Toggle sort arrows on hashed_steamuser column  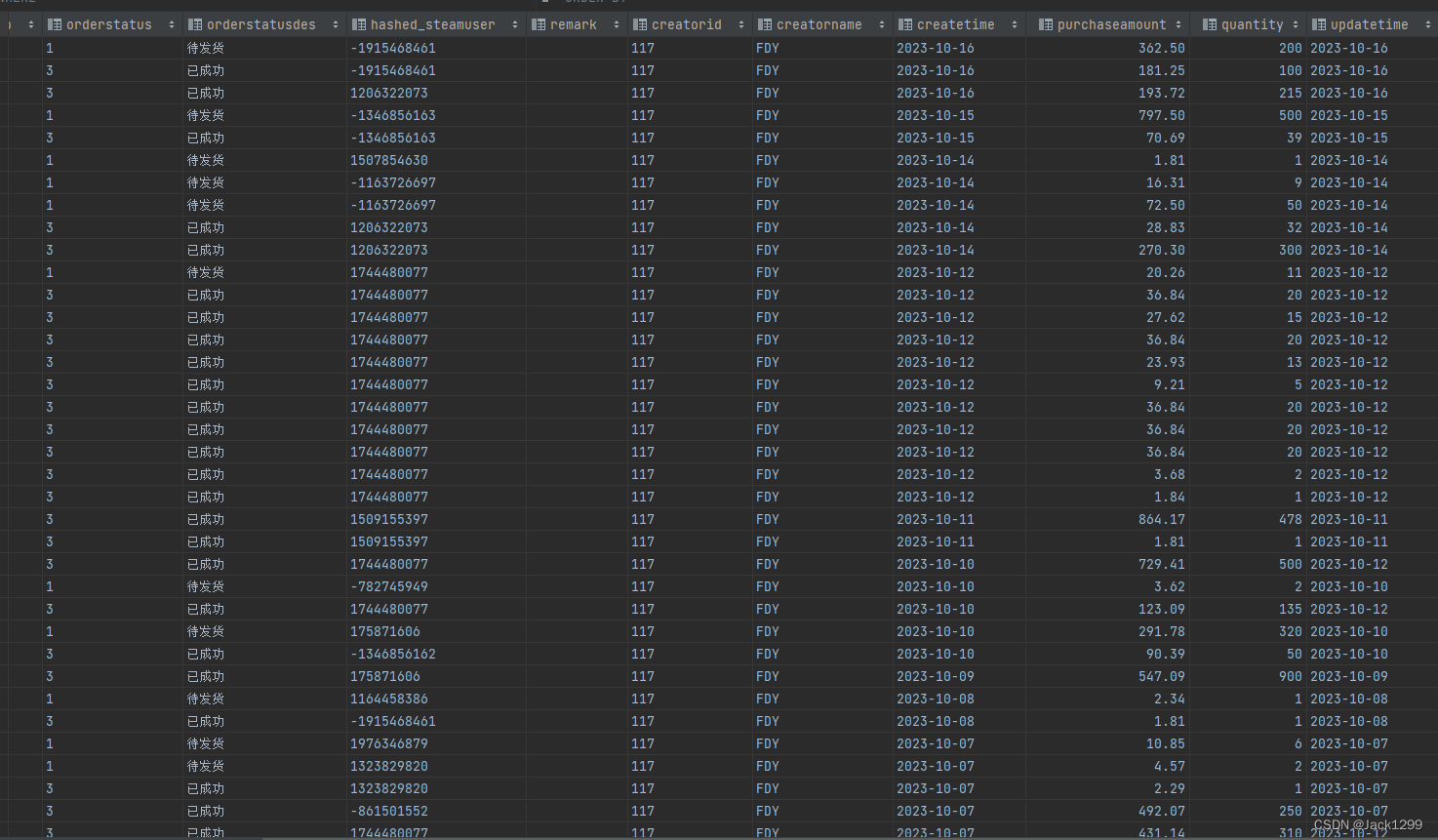[x=515, y=24]
